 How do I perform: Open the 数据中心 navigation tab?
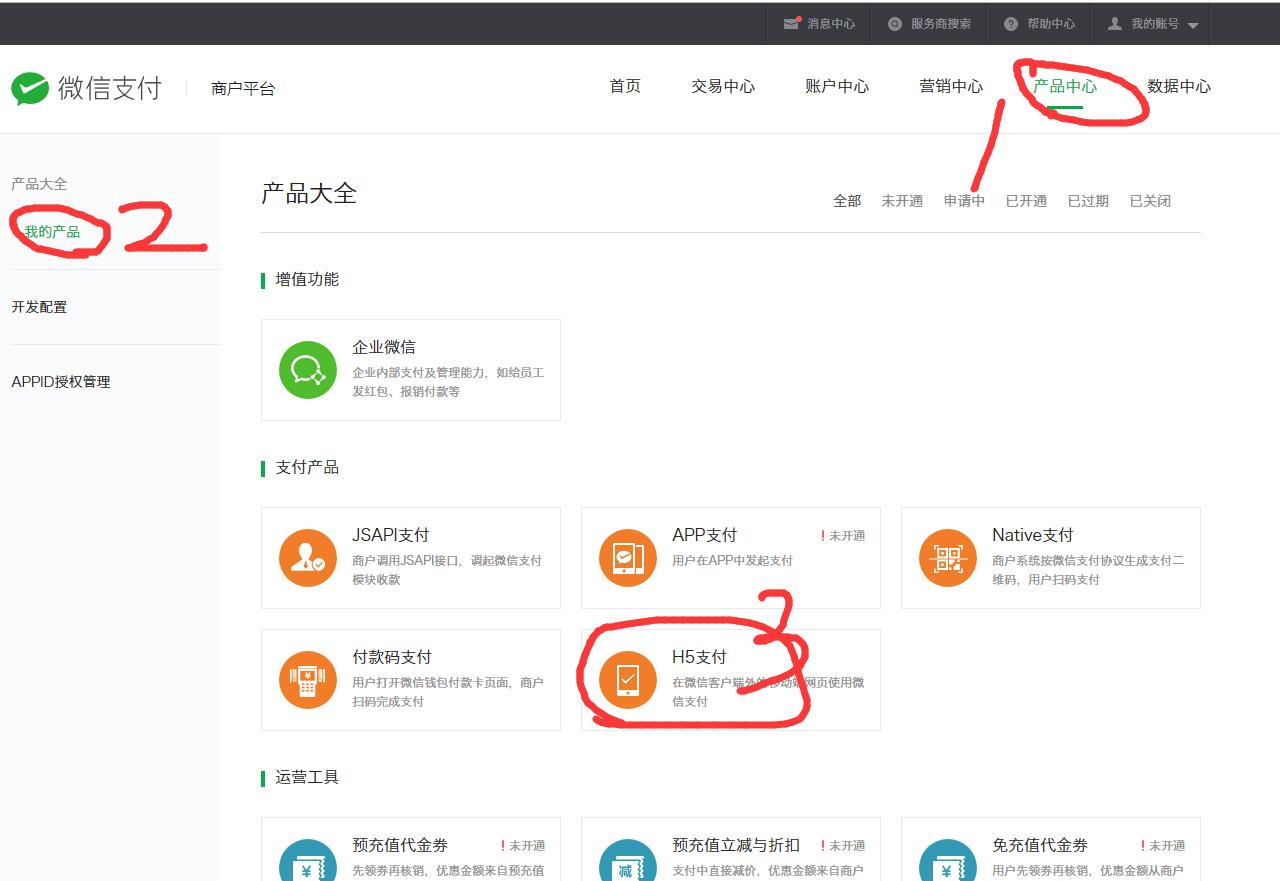coord(1179,86)
